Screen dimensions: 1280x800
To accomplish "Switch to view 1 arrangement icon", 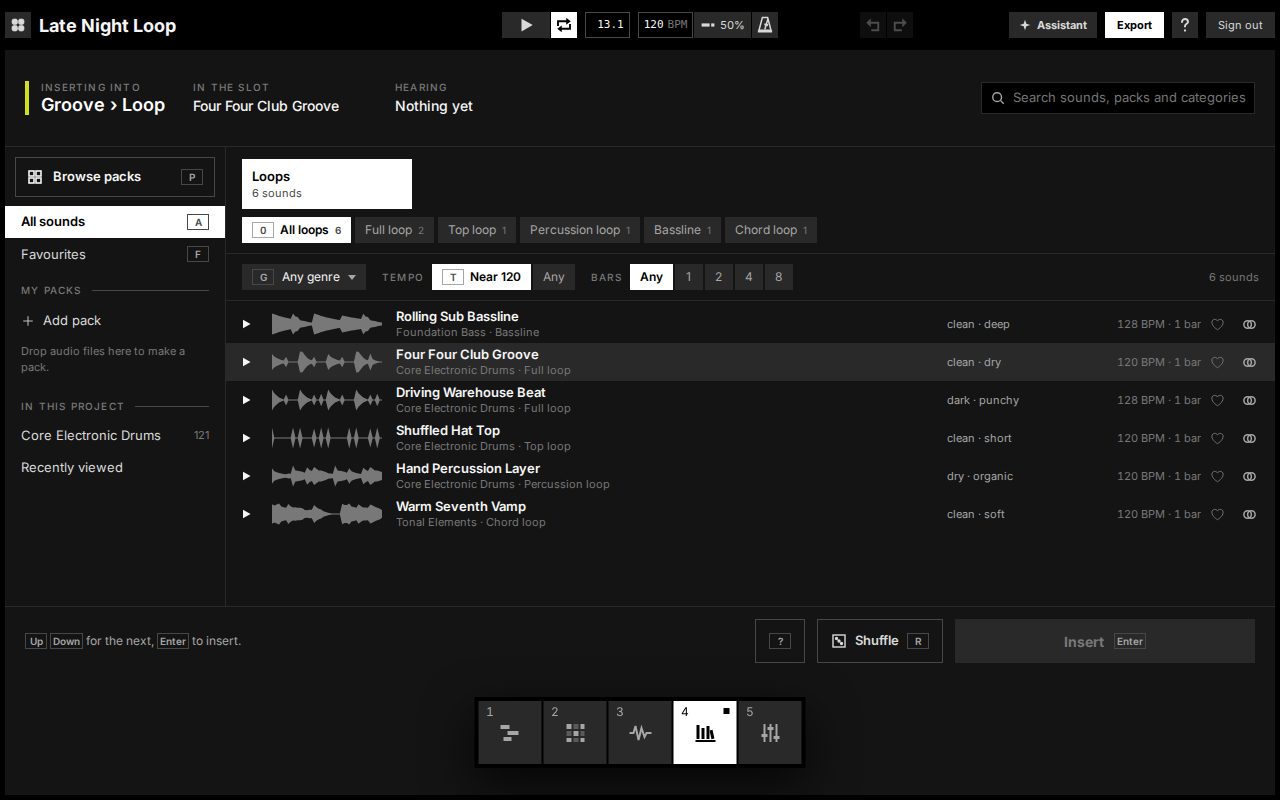I will point(510,732).
